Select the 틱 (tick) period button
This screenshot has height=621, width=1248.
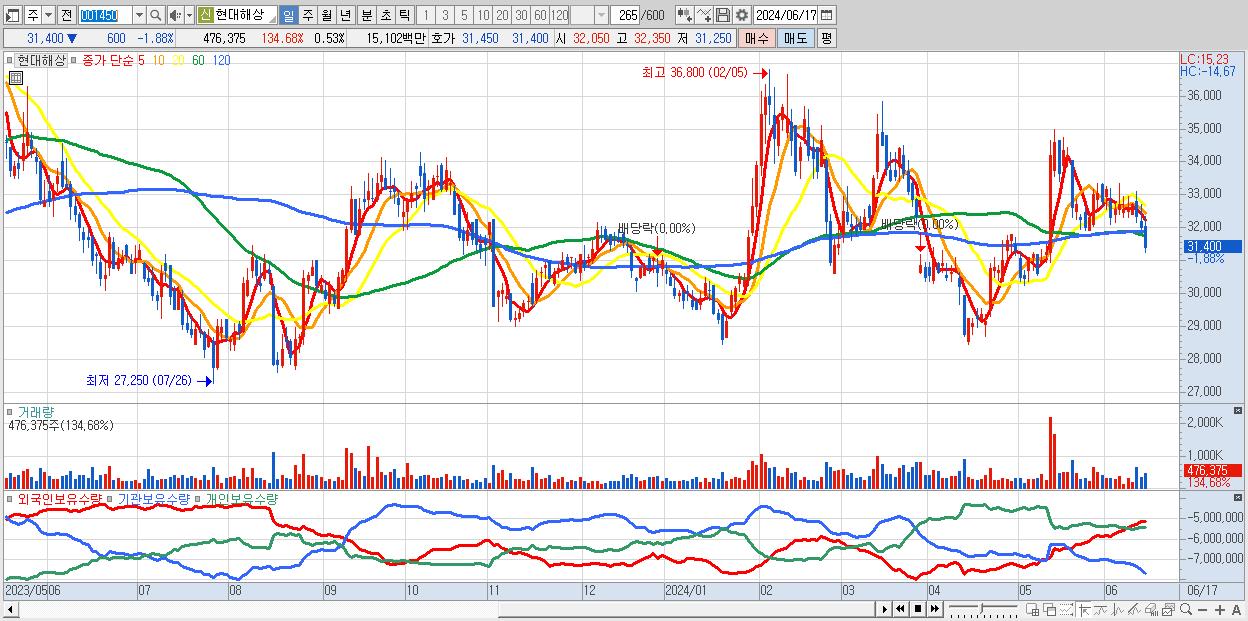coord(404,15)
